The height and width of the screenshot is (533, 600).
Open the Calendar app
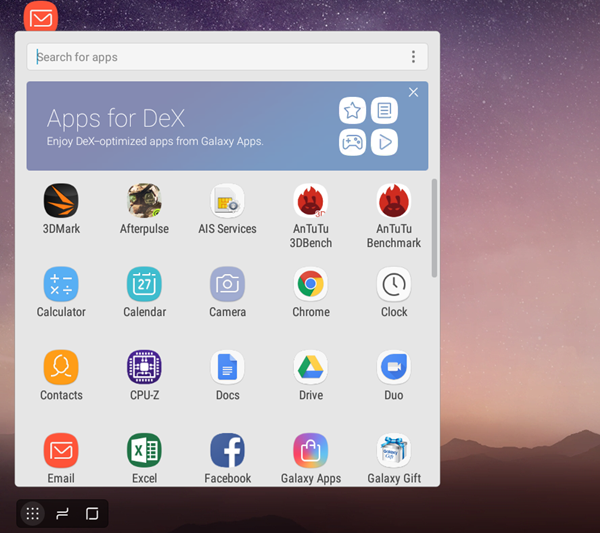click(x=144, y=284)
